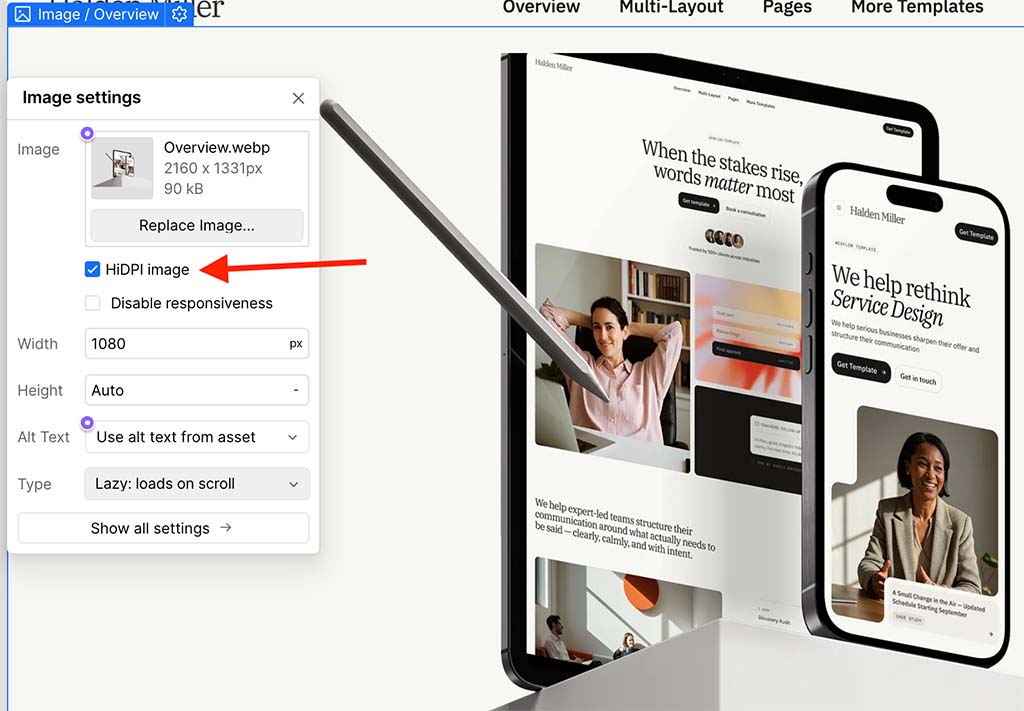
Task: Click the Type label
Action: tap(34, 484)
